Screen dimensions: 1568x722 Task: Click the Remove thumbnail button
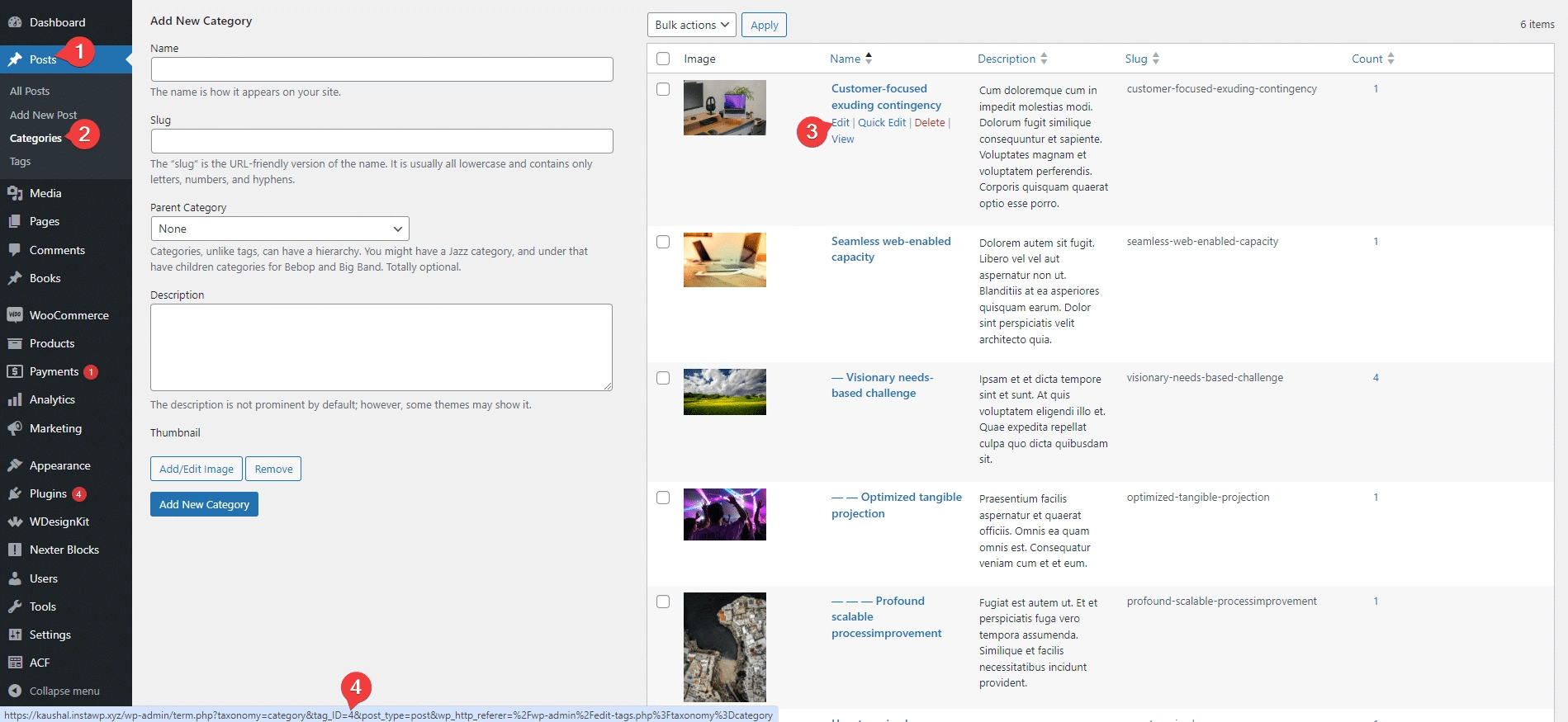273,469
